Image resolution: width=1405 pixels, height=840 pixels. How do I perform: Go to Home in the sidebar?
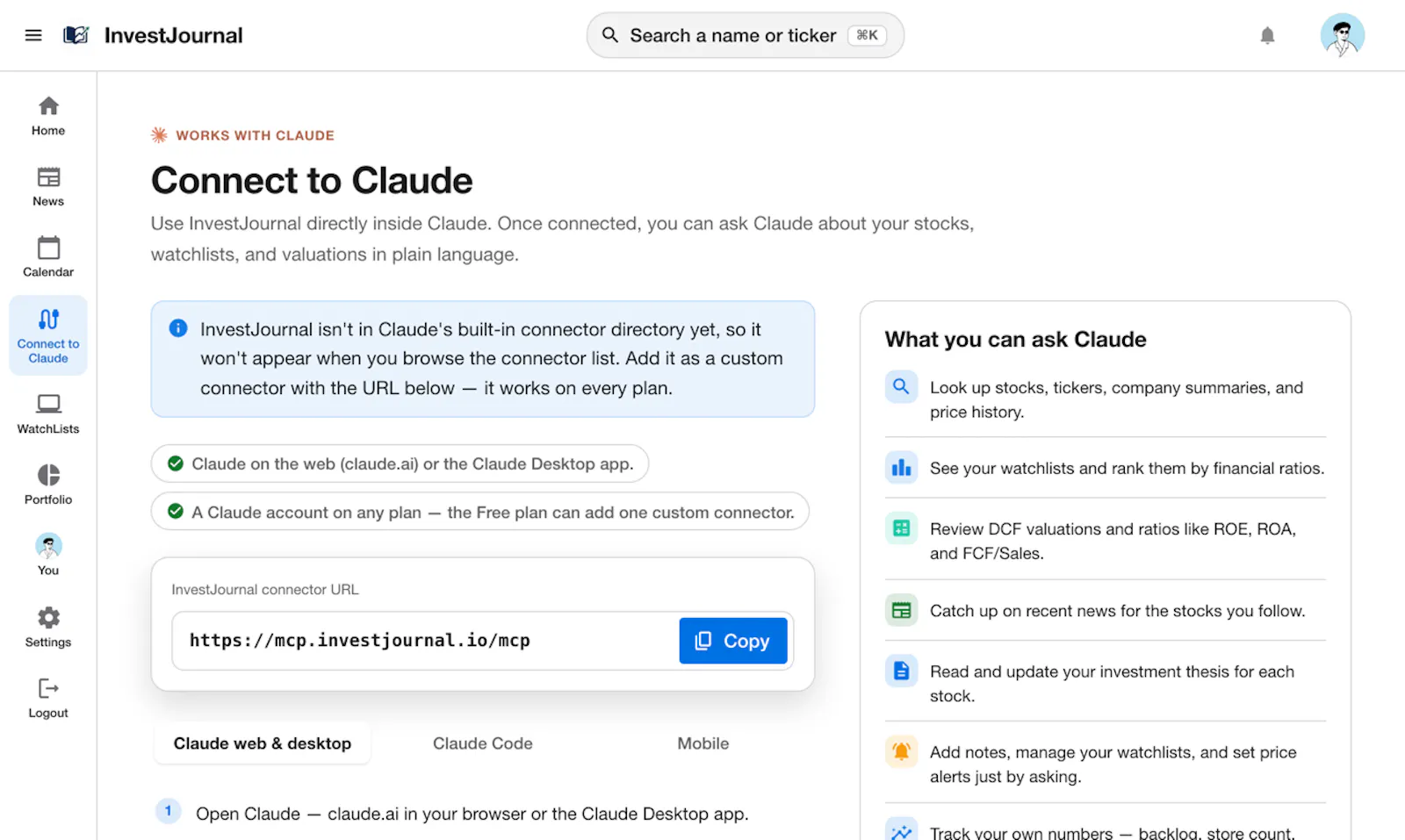point(48,116)
